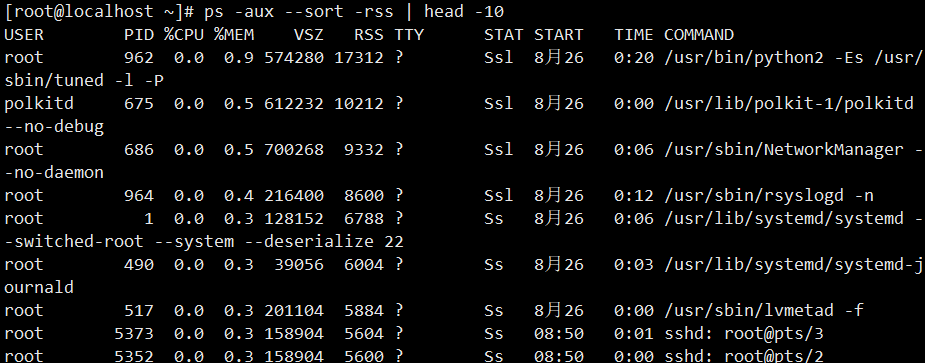Click RSS value 5604

pyautogui.click(x=365, y=333)
